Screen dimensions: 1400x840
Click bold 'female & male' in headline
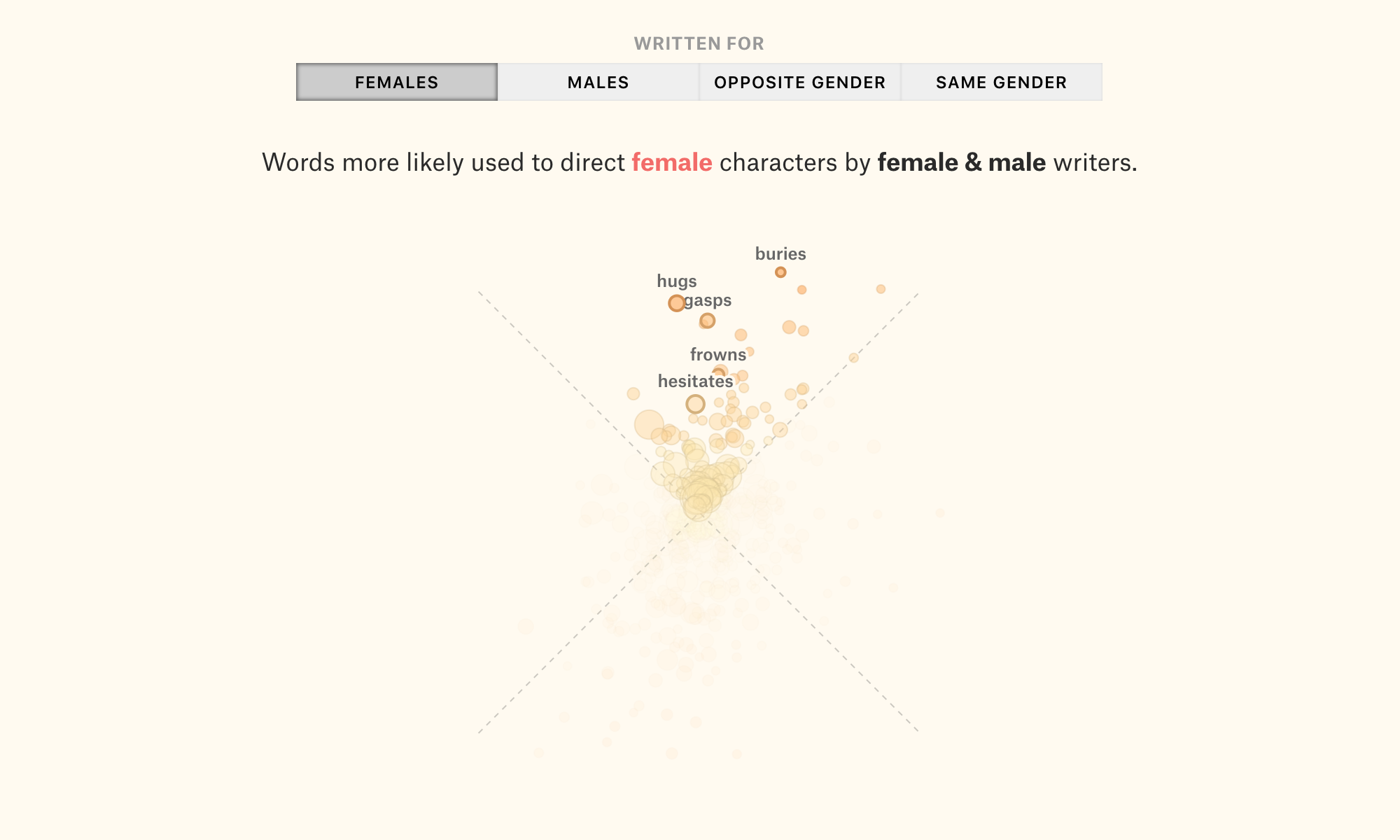pyautogui.click(x=962, y=162)
